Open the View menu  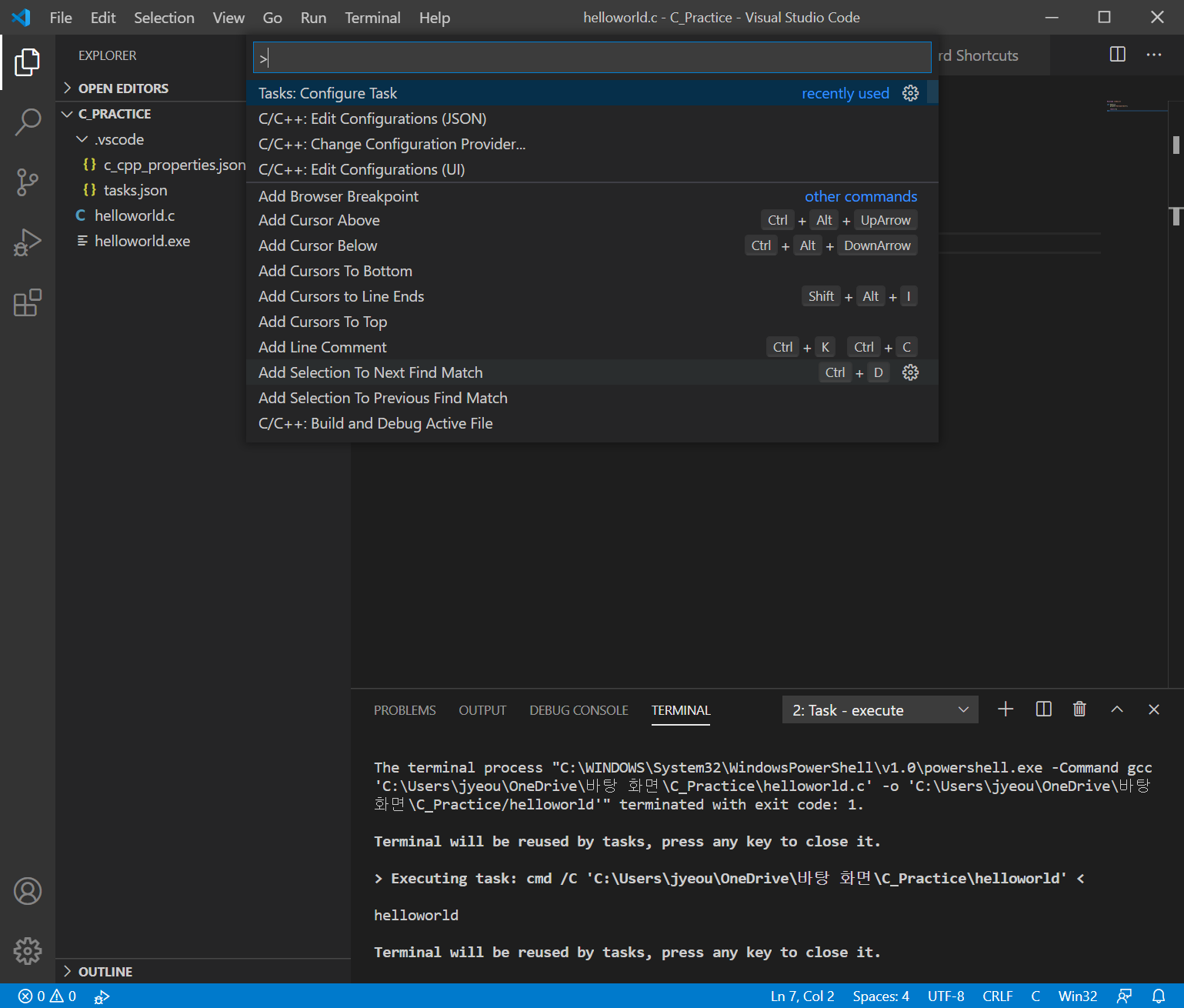tap(228, 18)
